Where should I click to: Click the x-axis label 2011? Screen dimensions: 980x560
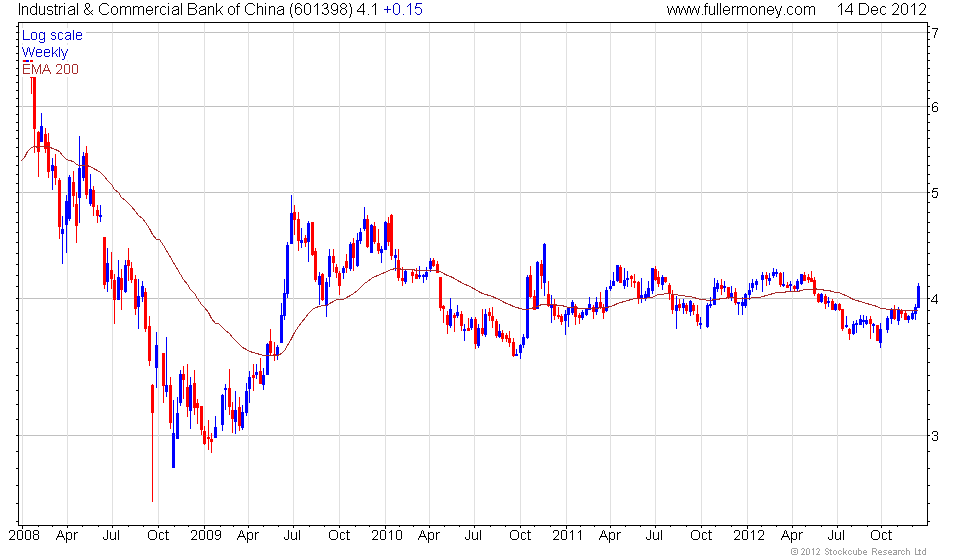tap(568, 536)
